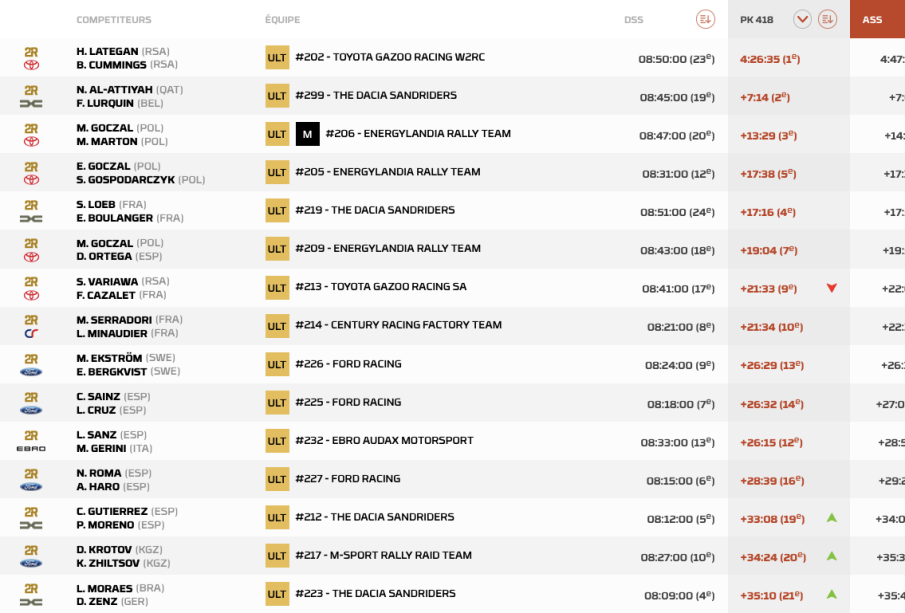Select #225 Ford Racing team name
Image resolution: width=905 pixels, height=613 pixels.
(x=348, y=402)
